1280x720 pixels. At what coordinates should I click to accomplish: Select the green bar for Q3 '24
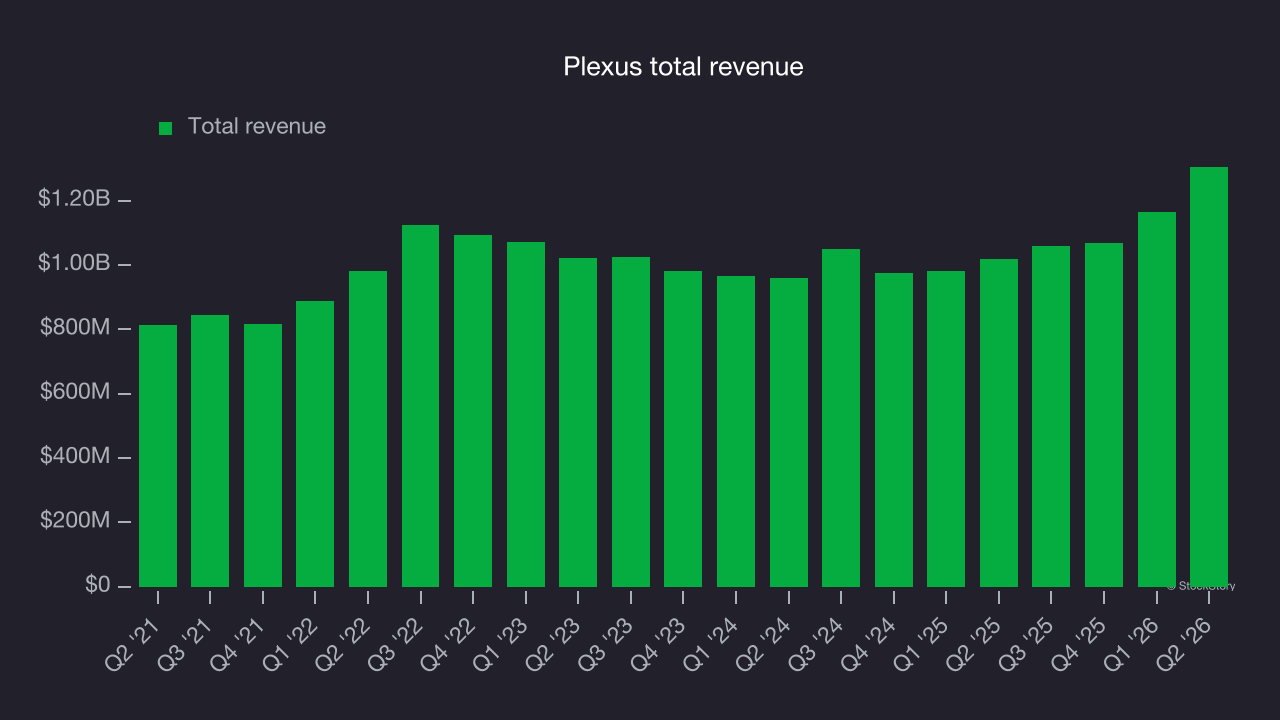841,418
